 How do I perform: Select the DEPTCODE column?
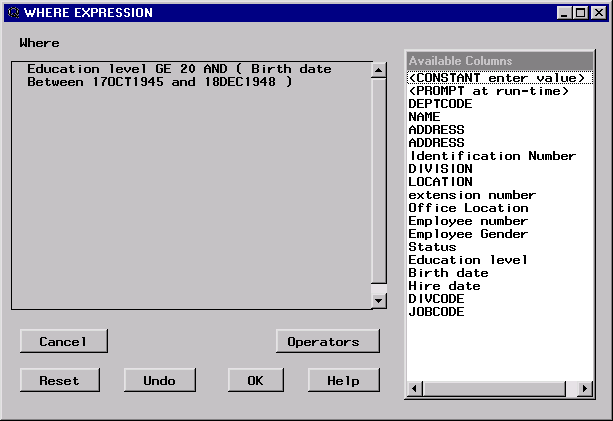pyautogui.click(x=440, y=104)
